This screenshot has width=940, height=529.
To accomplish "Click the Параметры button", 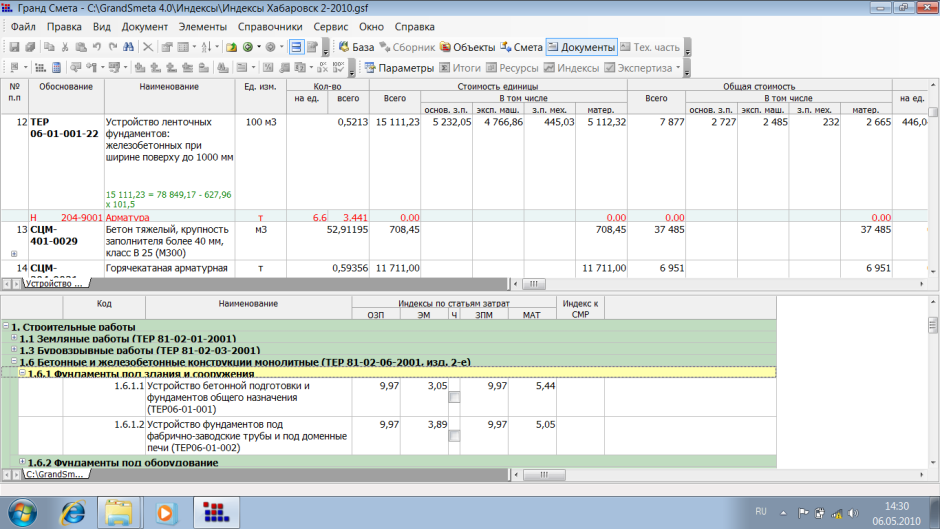I will (x=399, y=68).
